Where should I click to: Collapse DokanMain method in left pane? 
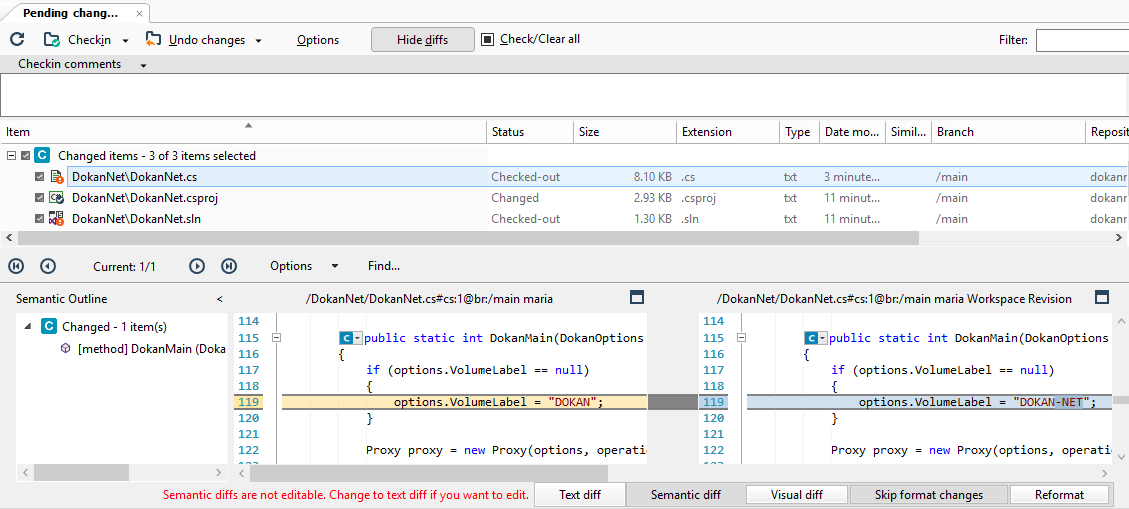coord(276,338)
